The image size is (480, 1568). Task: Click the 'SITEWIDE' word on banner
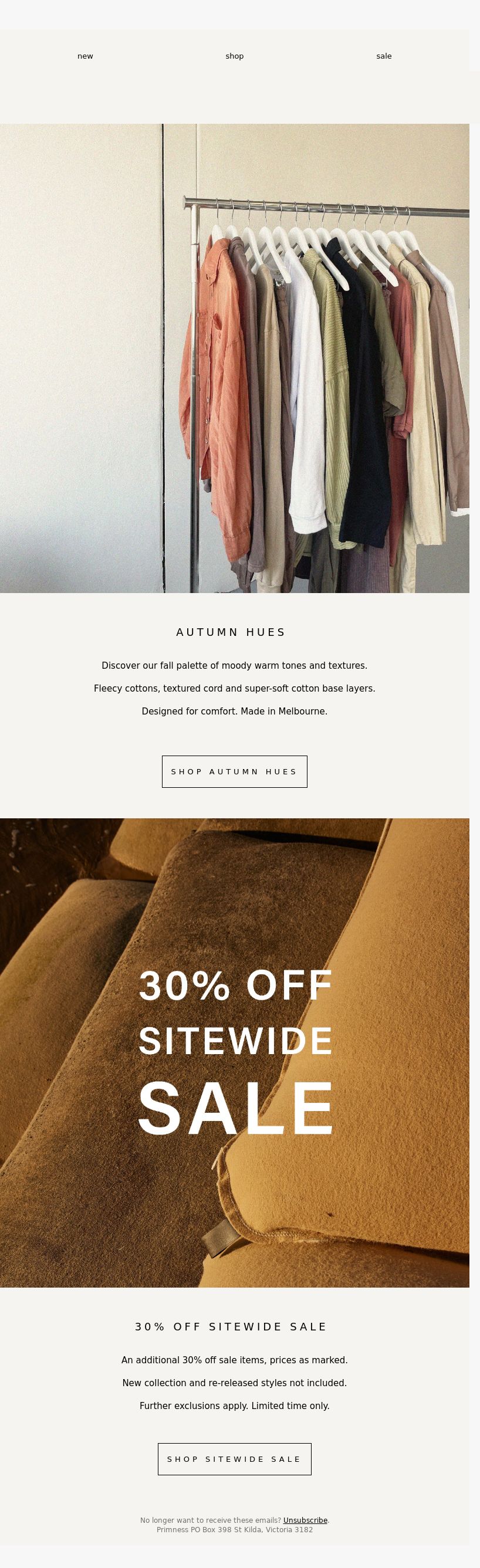(236, 1041)
